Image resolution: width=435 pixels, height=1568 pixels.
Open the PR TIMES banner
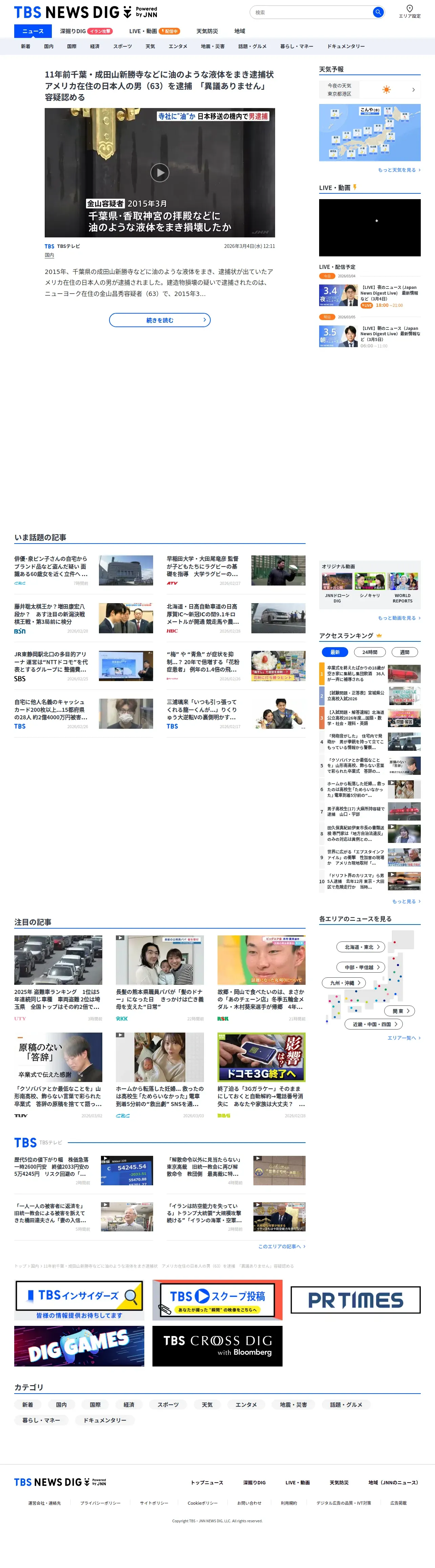coord(356,1300)
